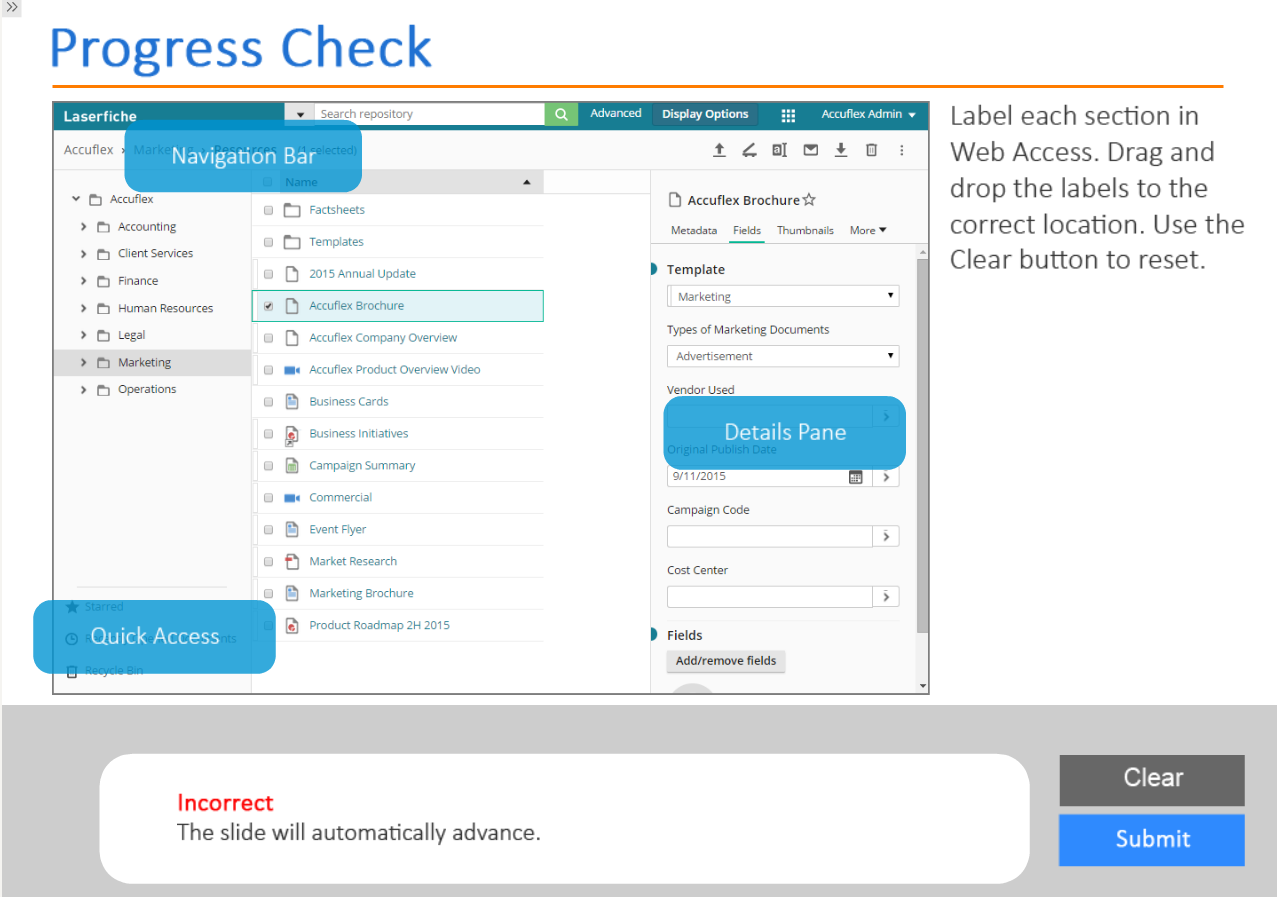This screenshot has width=1277, height=897.
Task: Click the scan toolbar icon
Action: 749,150
